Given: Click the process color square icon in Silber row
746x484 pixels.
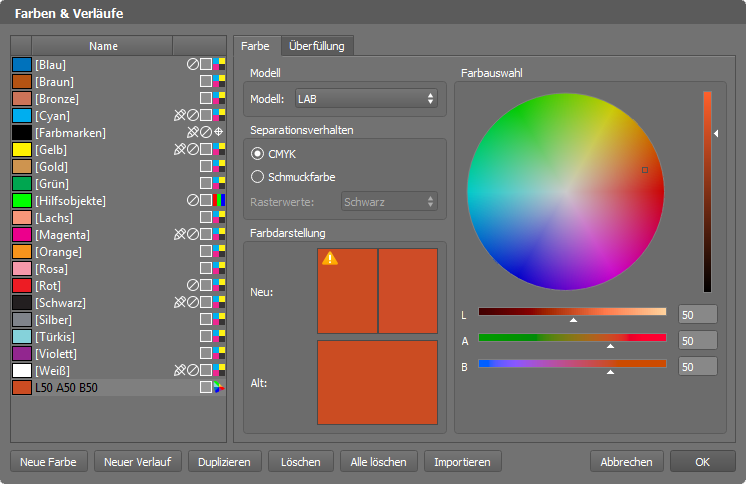Looking at the screenshot, I should coord(206,319).
